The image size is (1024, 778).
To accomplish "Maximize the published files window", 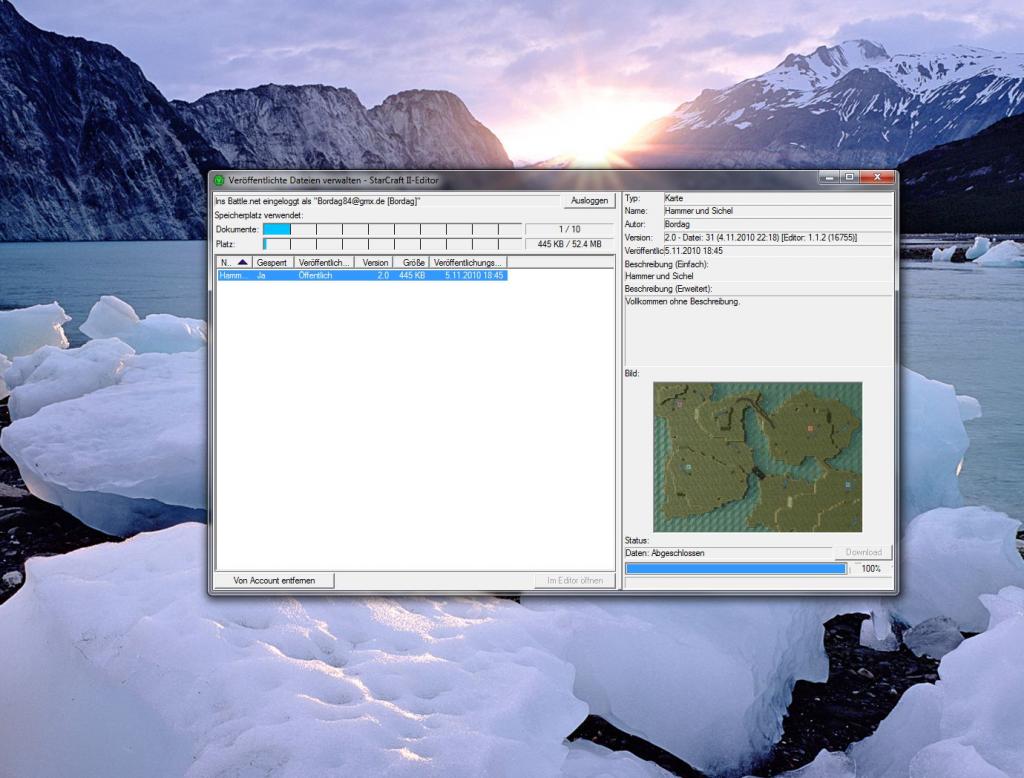I will point(849,179).
